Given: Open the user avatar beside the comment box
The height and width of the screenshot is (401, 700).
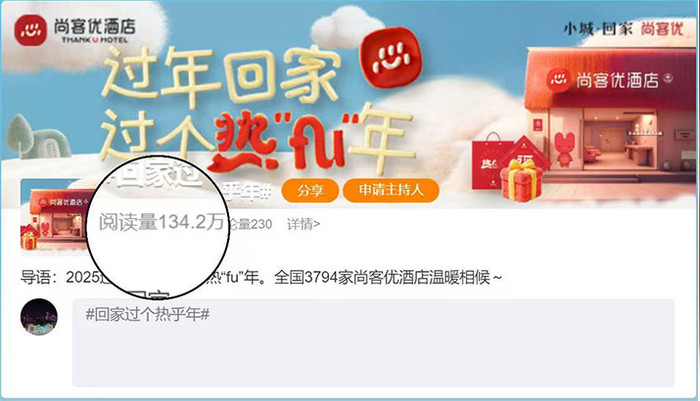Looking at the screenshot, I should tap(39, 317).
